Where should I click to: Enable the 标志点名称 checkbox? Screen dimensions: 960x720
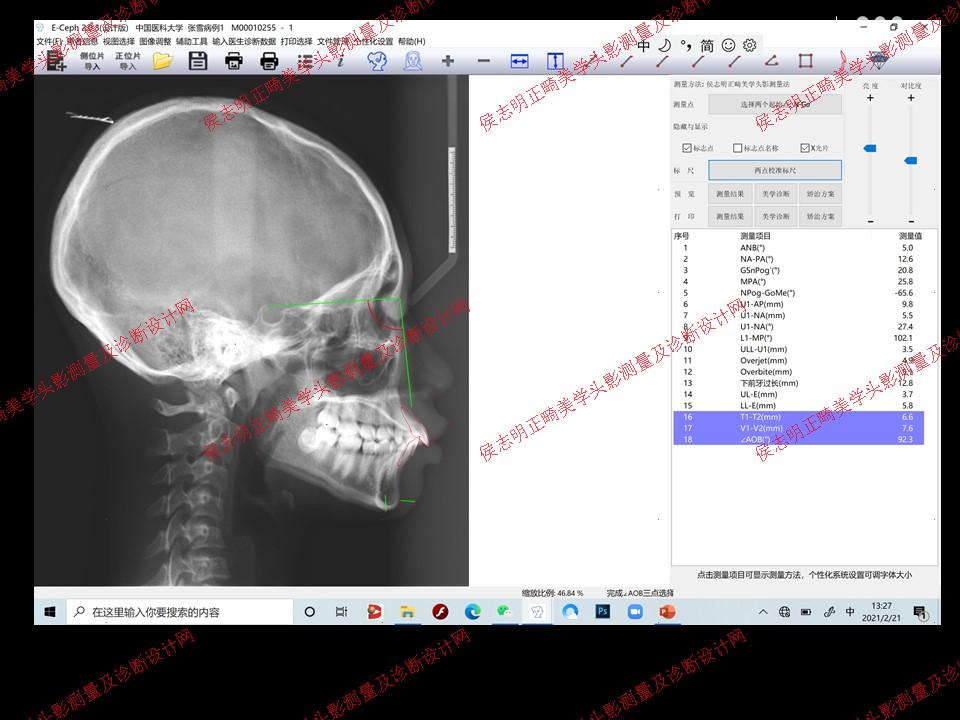[x=738, y=148]
